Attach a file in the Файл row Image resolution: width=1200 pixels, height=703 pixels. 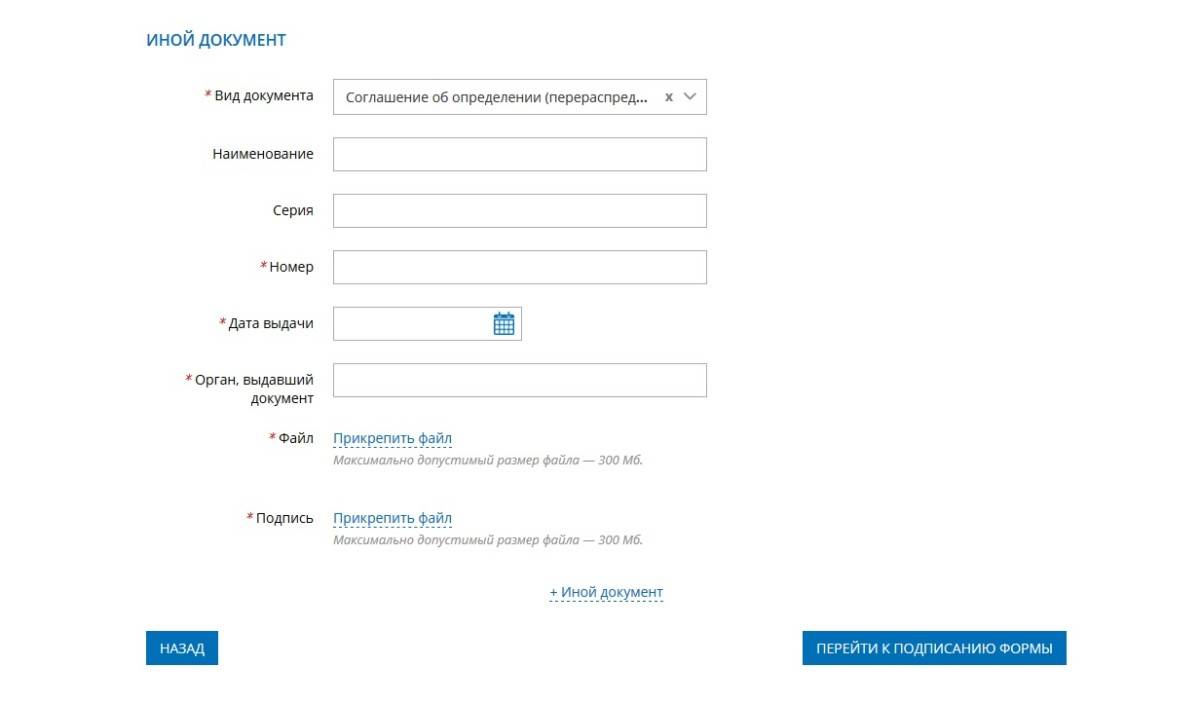pos(392,438)
